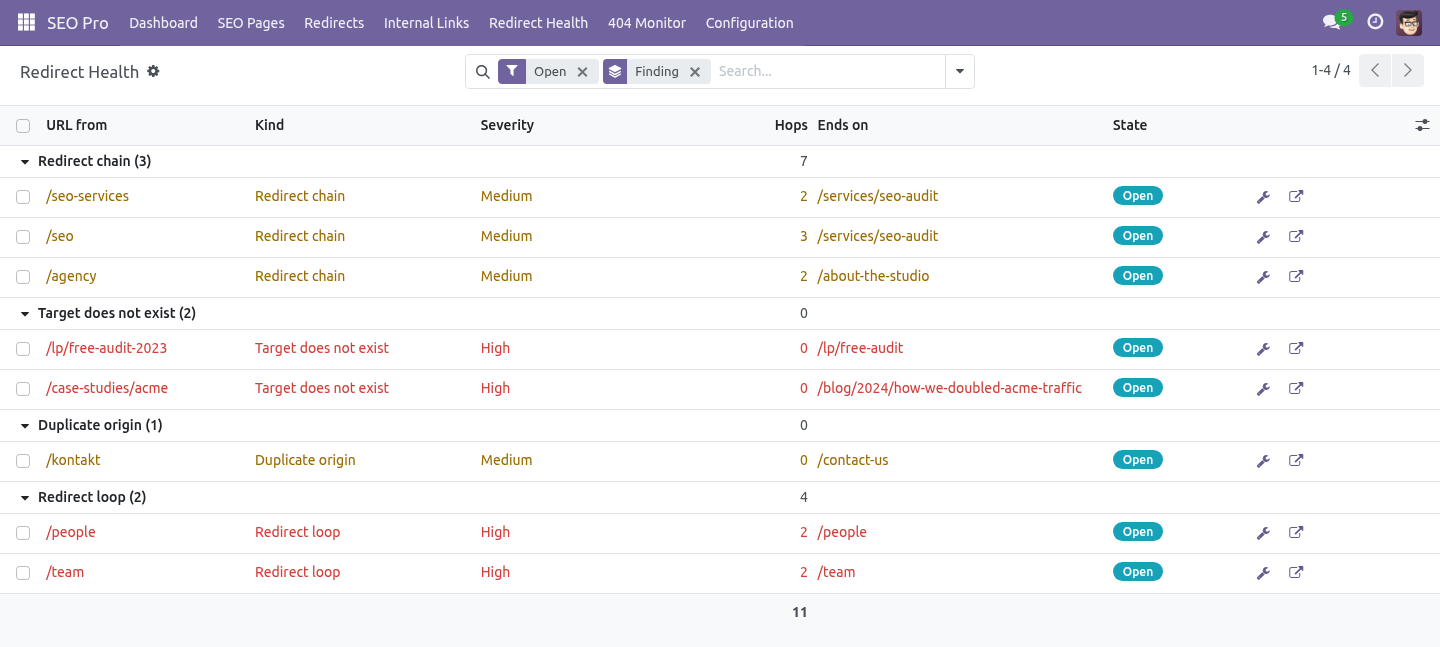Check the /people row checkbox
The height and width of the screenshot is (647, 1440).
click(x=23, y=533)
